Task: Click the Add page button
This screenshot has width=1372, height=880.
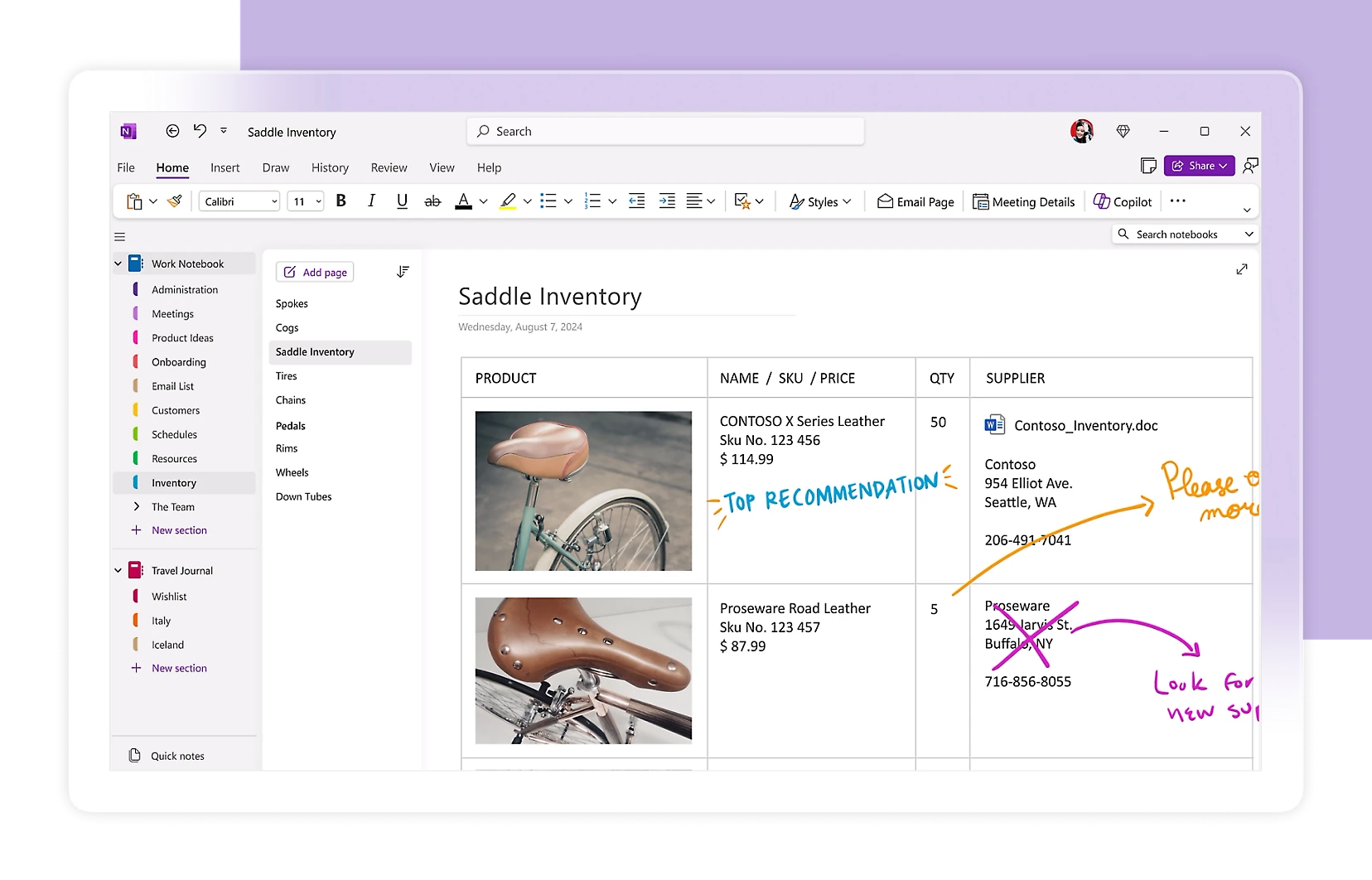Action: (315, 272)
